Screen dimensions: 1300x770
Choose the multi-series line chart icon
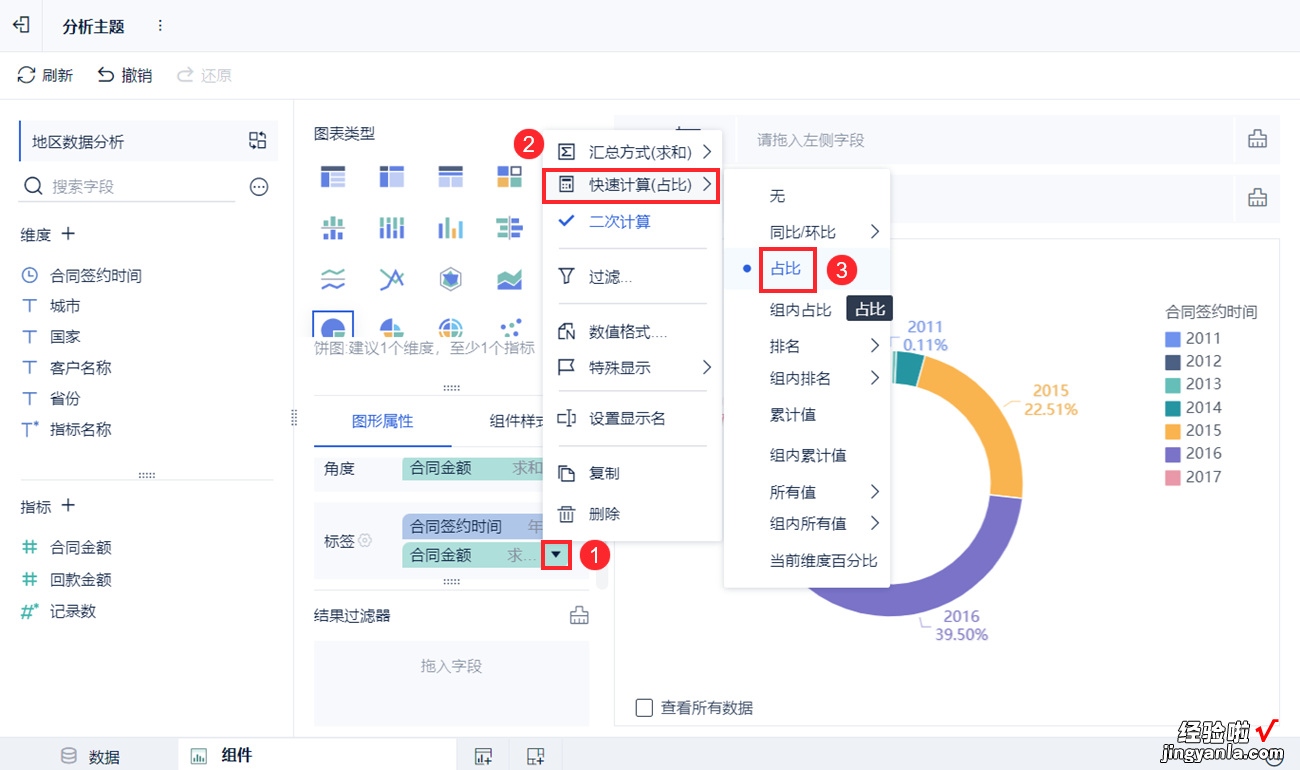click(x=391, y=278)
